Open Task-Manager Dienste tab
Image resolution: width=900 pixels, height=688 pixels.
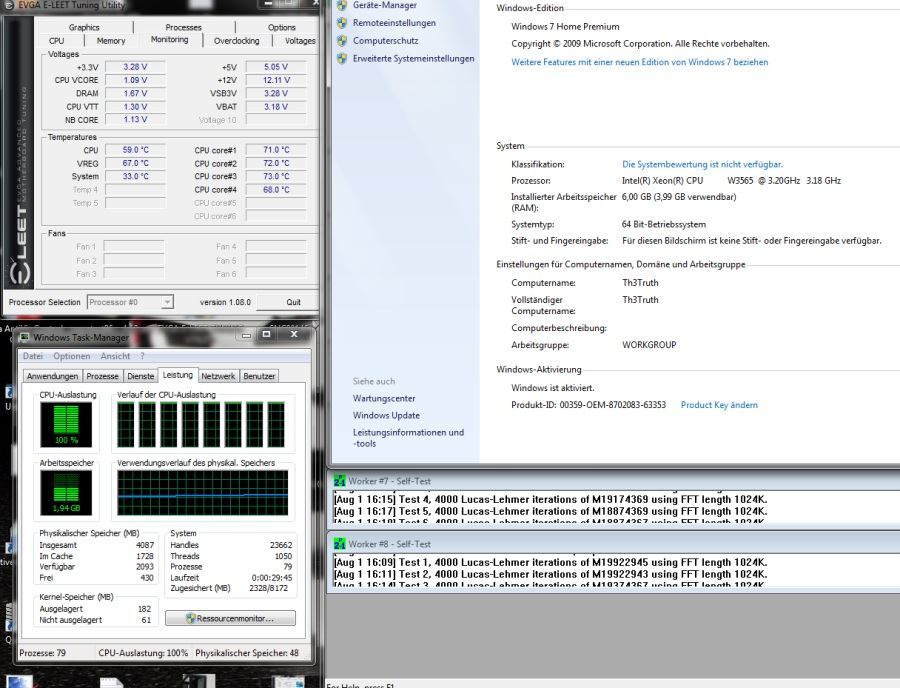(x=141, y=376)
